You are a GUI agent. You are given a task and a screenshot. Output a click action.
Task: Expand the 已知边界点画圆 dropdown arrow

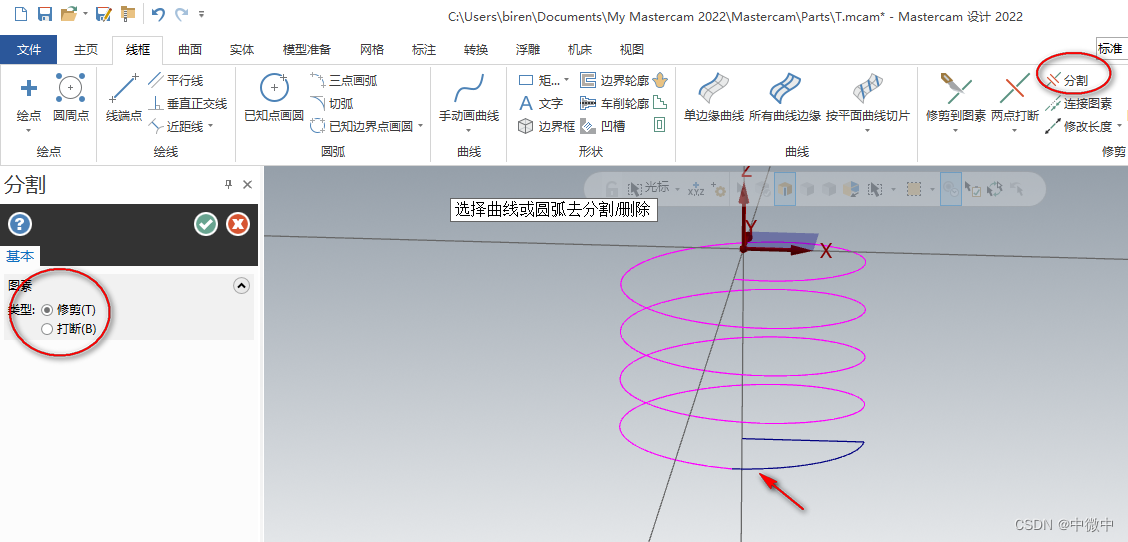coord(420,127)
